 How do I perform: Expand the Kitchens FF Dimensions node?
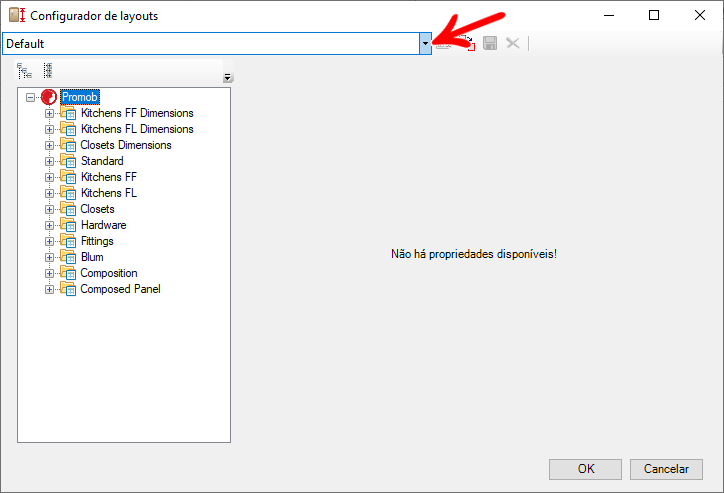(49, 114)
